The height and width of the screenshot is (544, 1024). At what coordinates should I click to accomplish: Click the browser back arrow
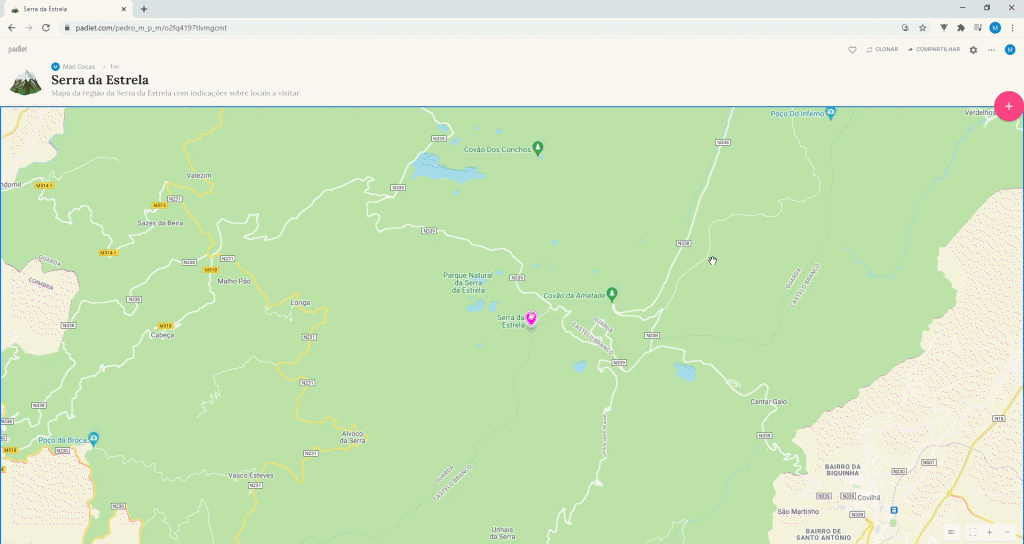point(12,28)
